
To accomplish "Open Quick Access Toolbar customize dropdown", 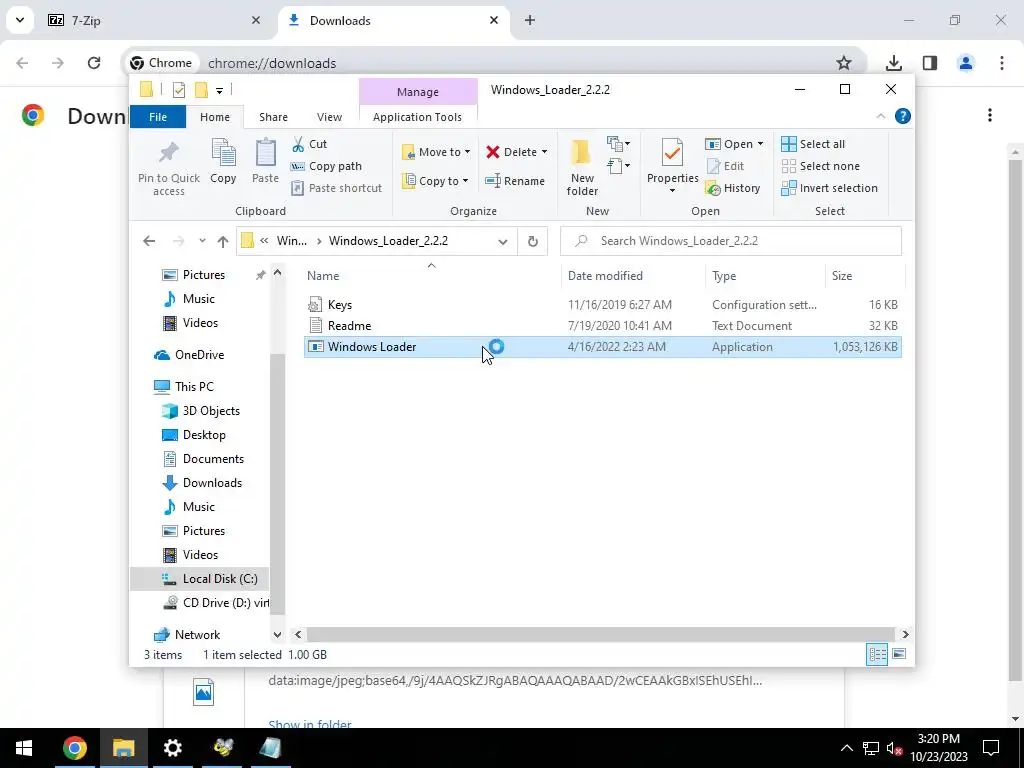I will point(219,90).
